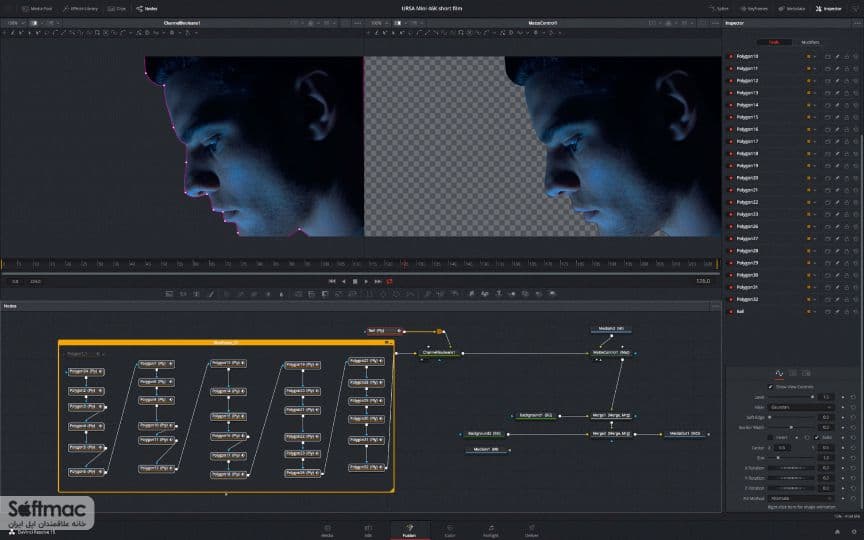Open the Effects Library panel
Viewport: 864px width, 540px height.
(80, 9)
